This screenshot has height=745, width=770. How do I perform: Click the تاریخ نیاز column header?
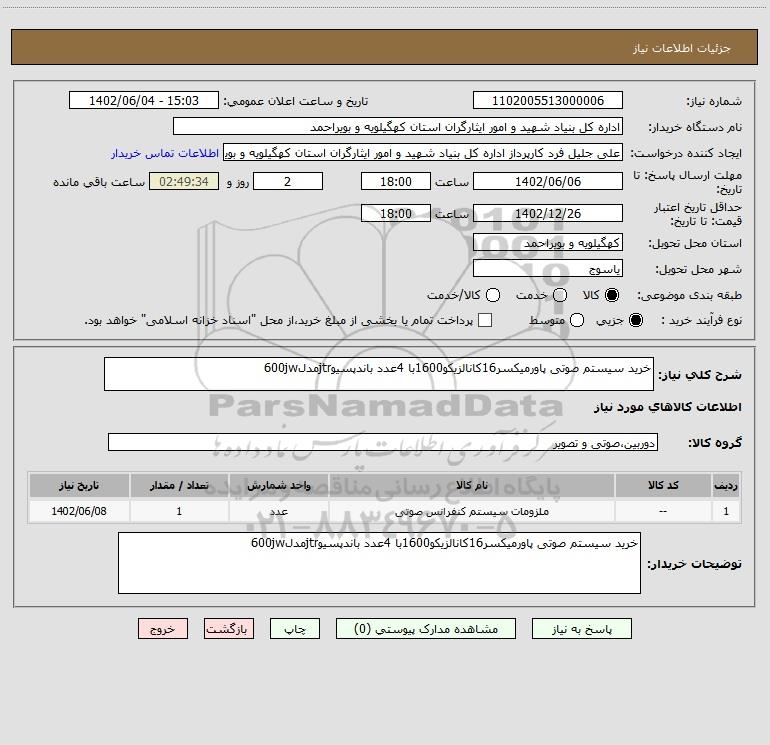[x=79, y=485]
